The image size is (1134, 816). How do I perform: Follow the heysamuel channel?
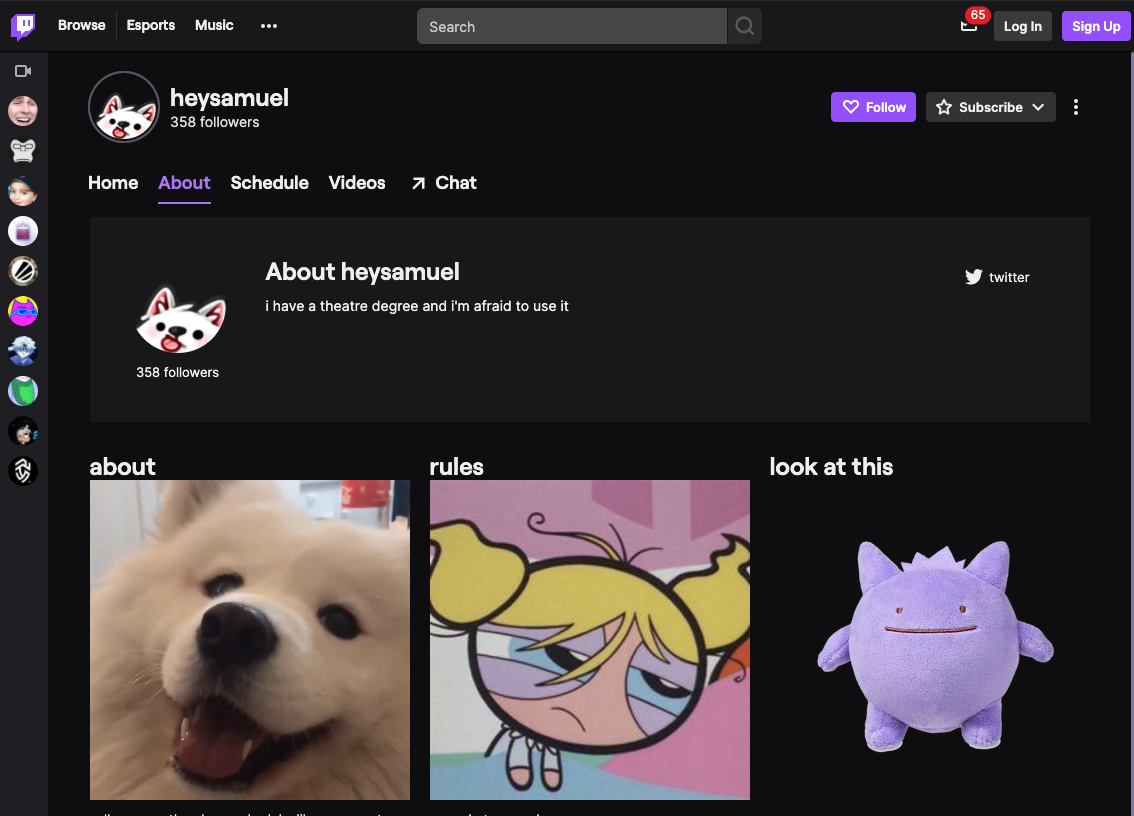click(x=873, y=107)
